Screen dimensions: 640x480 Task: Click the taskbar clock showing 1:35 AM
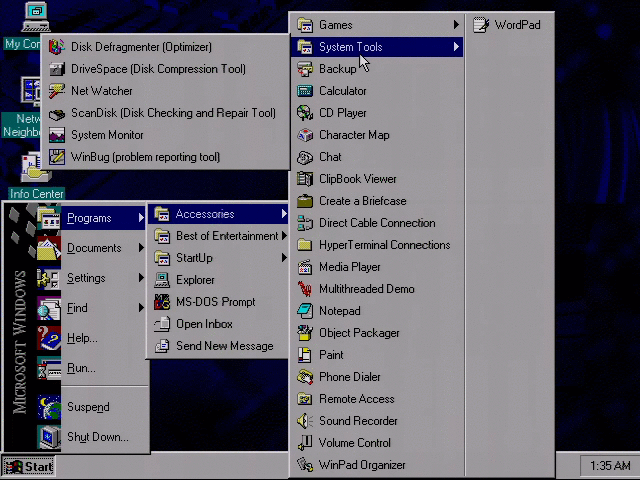point(610,465)
